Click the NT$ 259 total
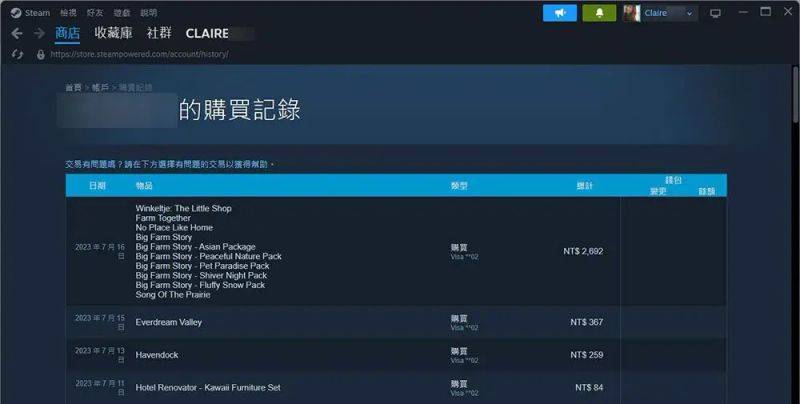The image size is (800, 404). [587, 355]
